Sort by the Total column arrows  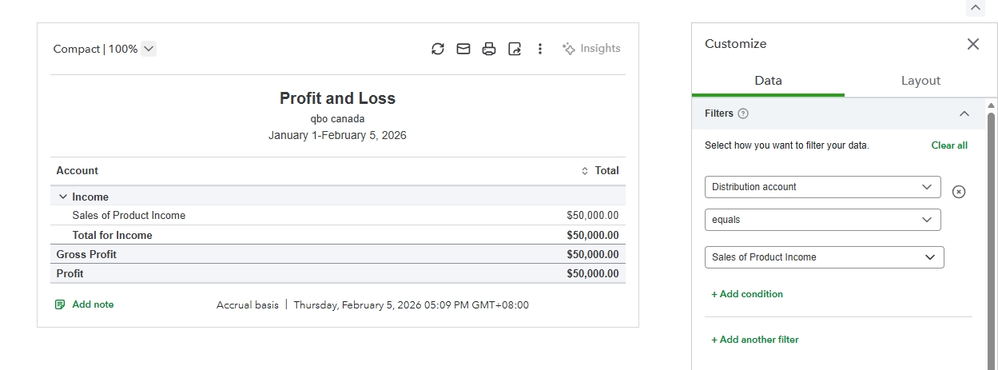click(585, 171)
